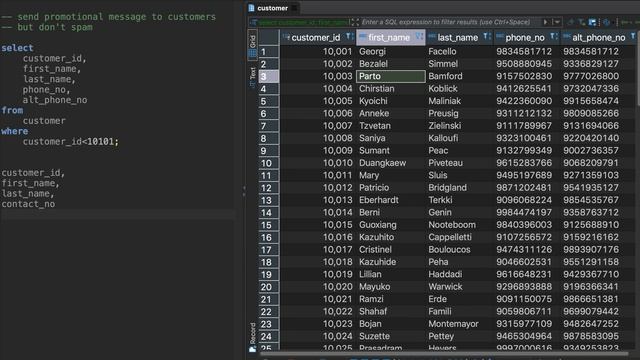The image size is (640, 360).
Task: Open customer_id column filter icon
Action: pyautogui.click(x=349, y=37)
